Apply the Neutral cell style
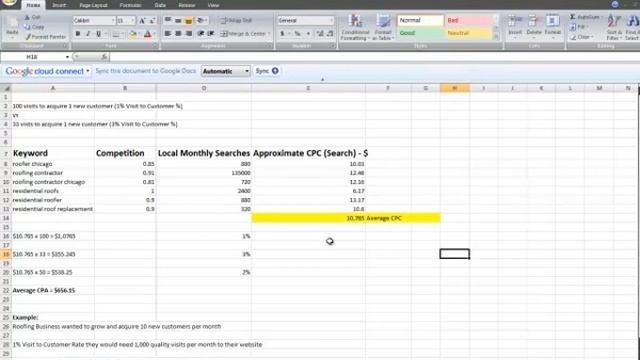 coord(468,33)
